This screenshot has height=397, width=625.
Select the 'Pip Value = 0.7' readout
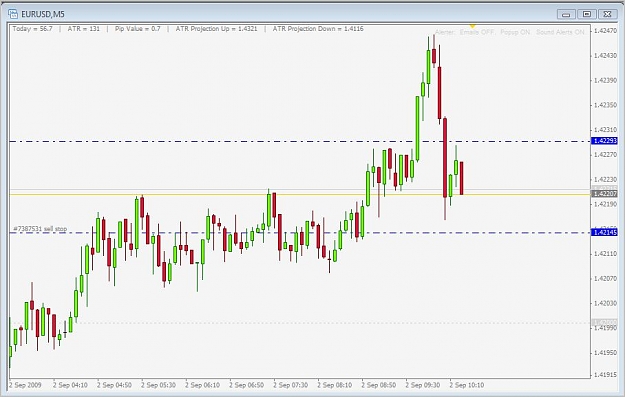[138, 29]
